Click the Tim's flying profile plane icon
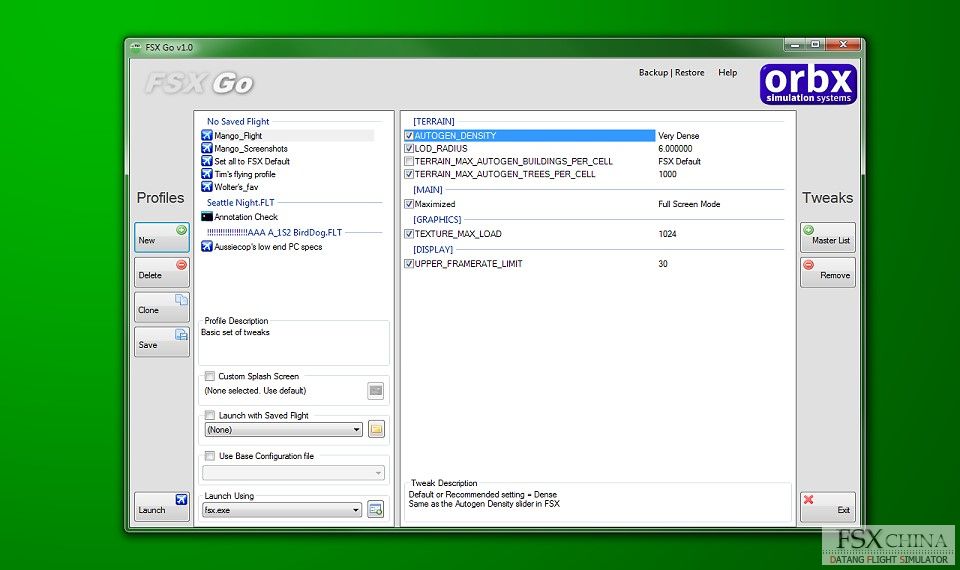 (x=207, y=174)
